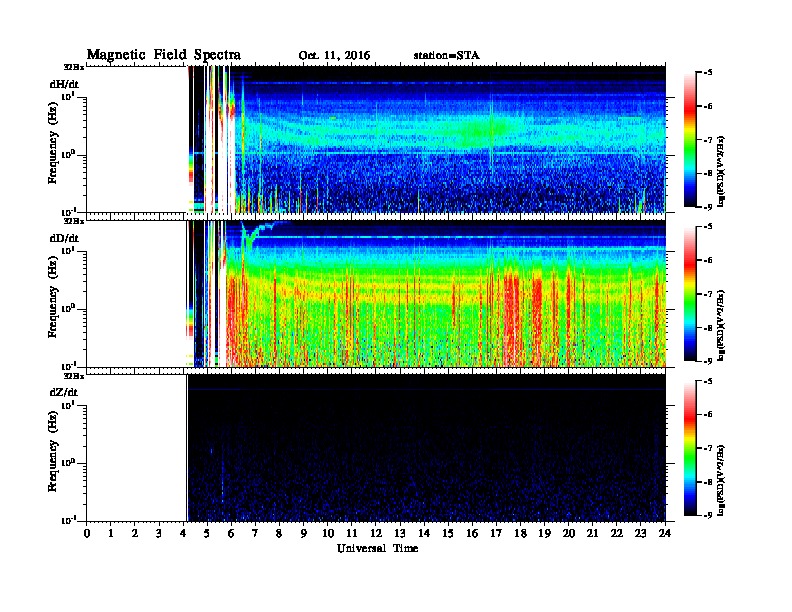Screen dimensions: 792x612
Task: Click the dH/dt spectrogram plot area
Action: [376, 139]
